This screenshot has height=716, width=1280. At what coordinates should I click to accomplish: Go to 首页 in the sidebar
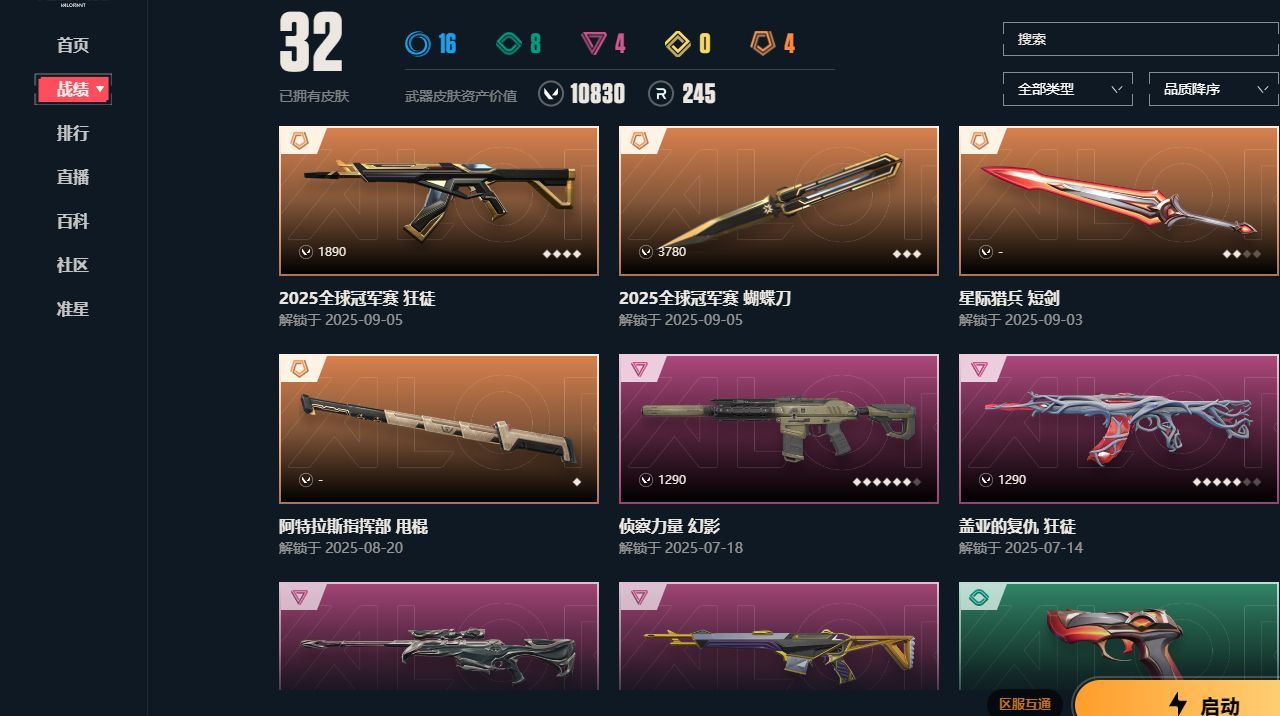(x=73, y=45)
